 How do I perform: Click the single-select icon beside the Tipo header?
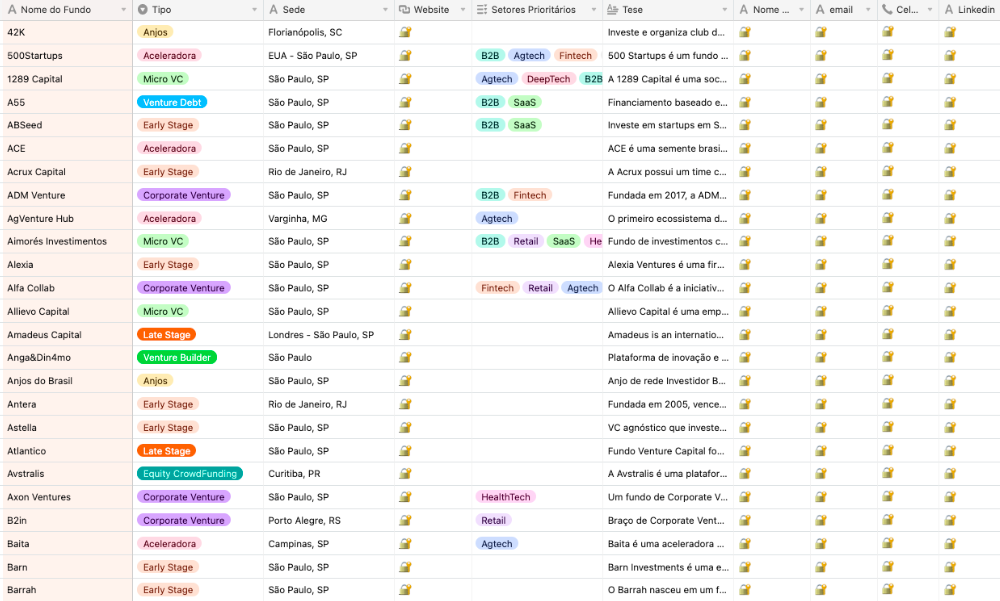[143, 10]
